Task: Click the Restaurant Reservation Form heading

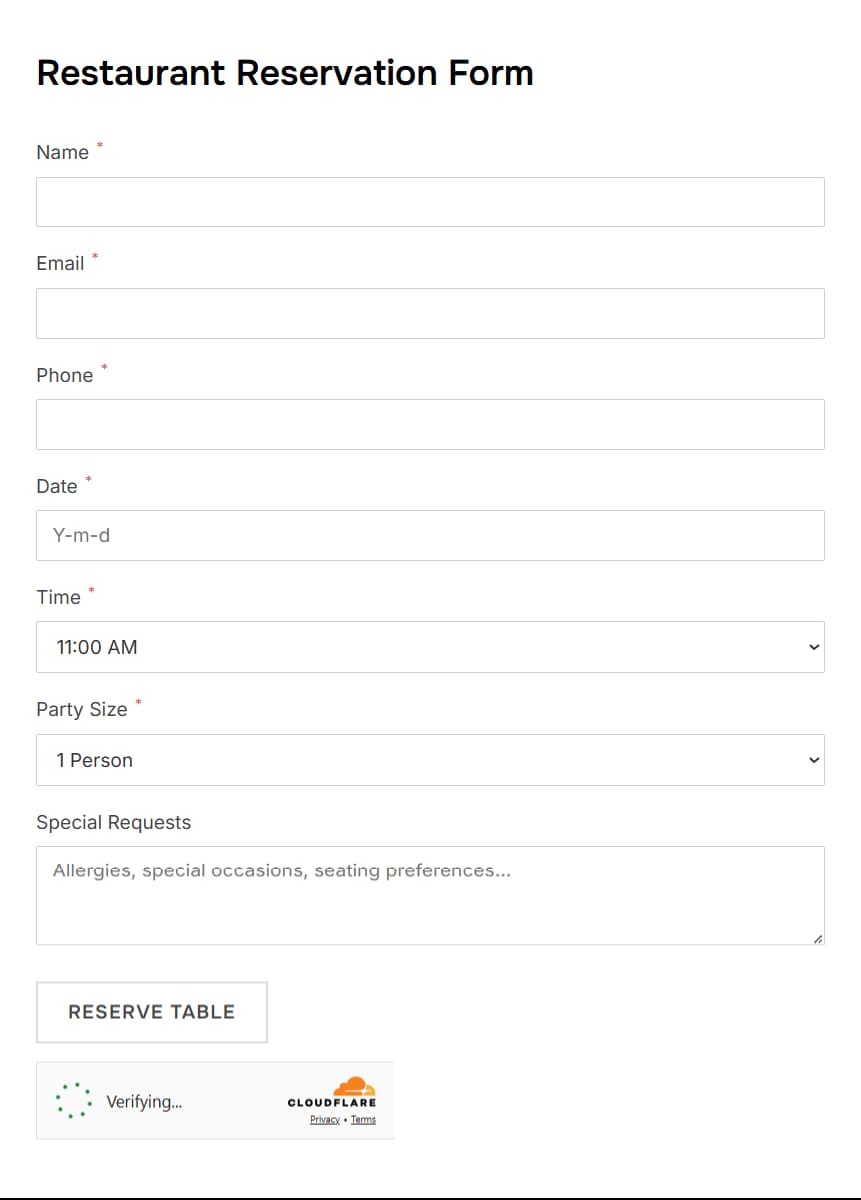Action: pos(284,72)
